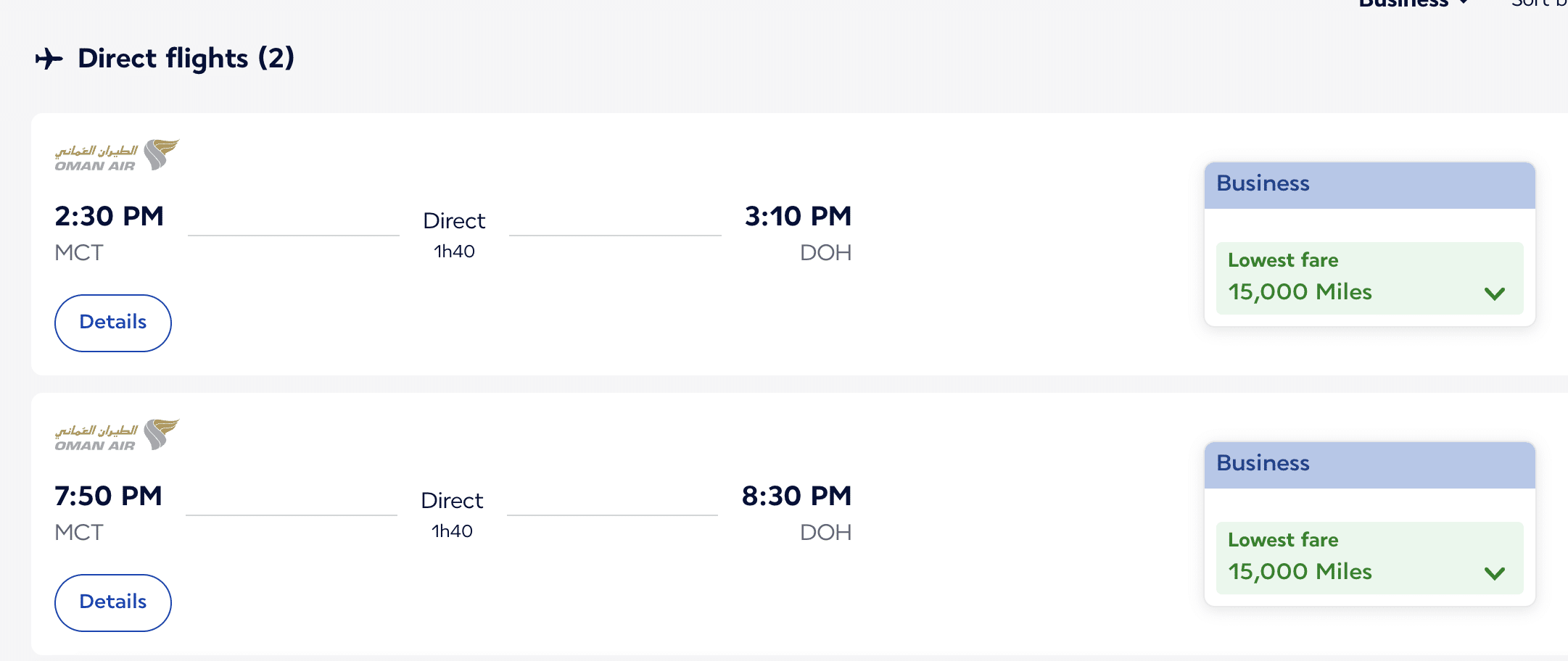This screenshot has width=1568, height=661.
Task: Click the 3:10 PM arrival time
Action: 798,216
